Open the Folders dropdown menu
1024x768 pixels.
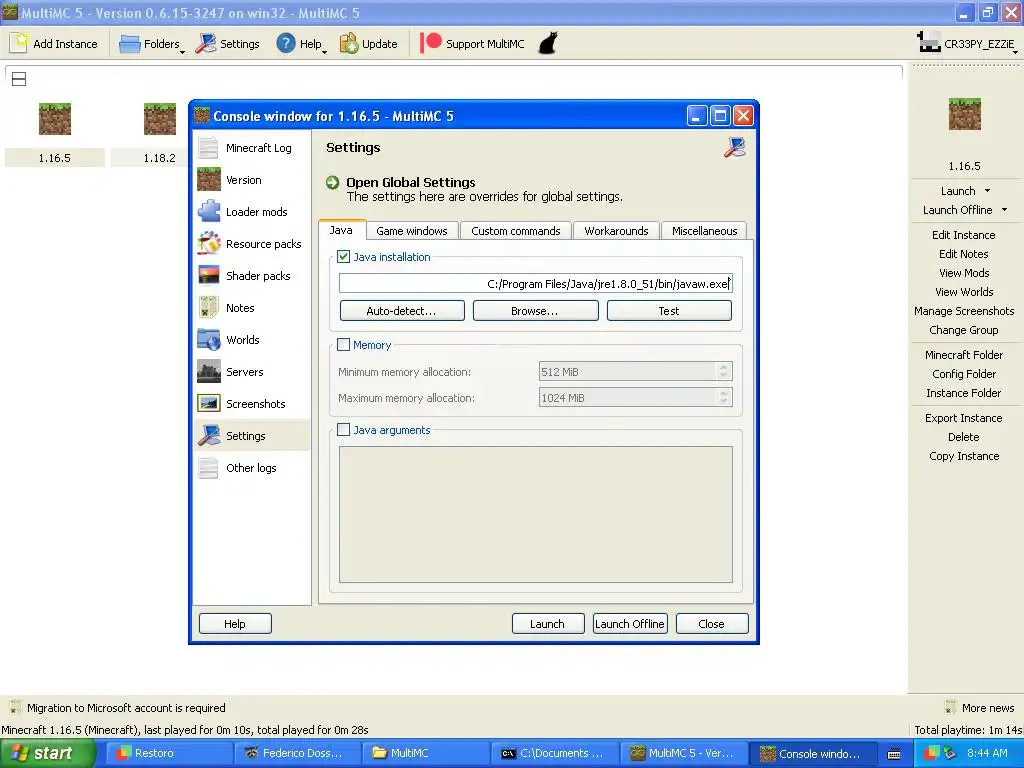pos(152,44)
